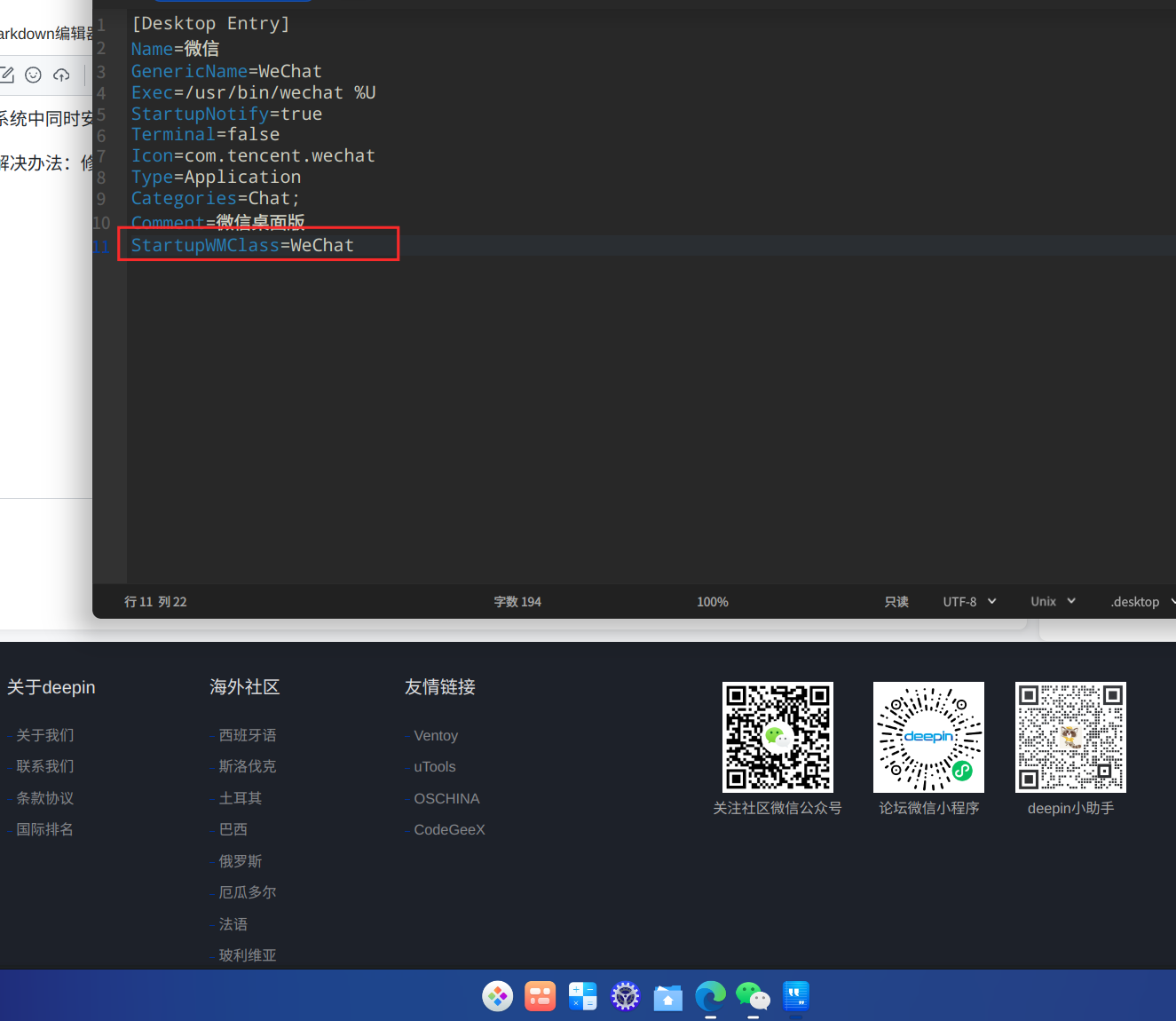Open the 西班牙语 community link
The image size is (1176, 1021).
pos(248,735)
